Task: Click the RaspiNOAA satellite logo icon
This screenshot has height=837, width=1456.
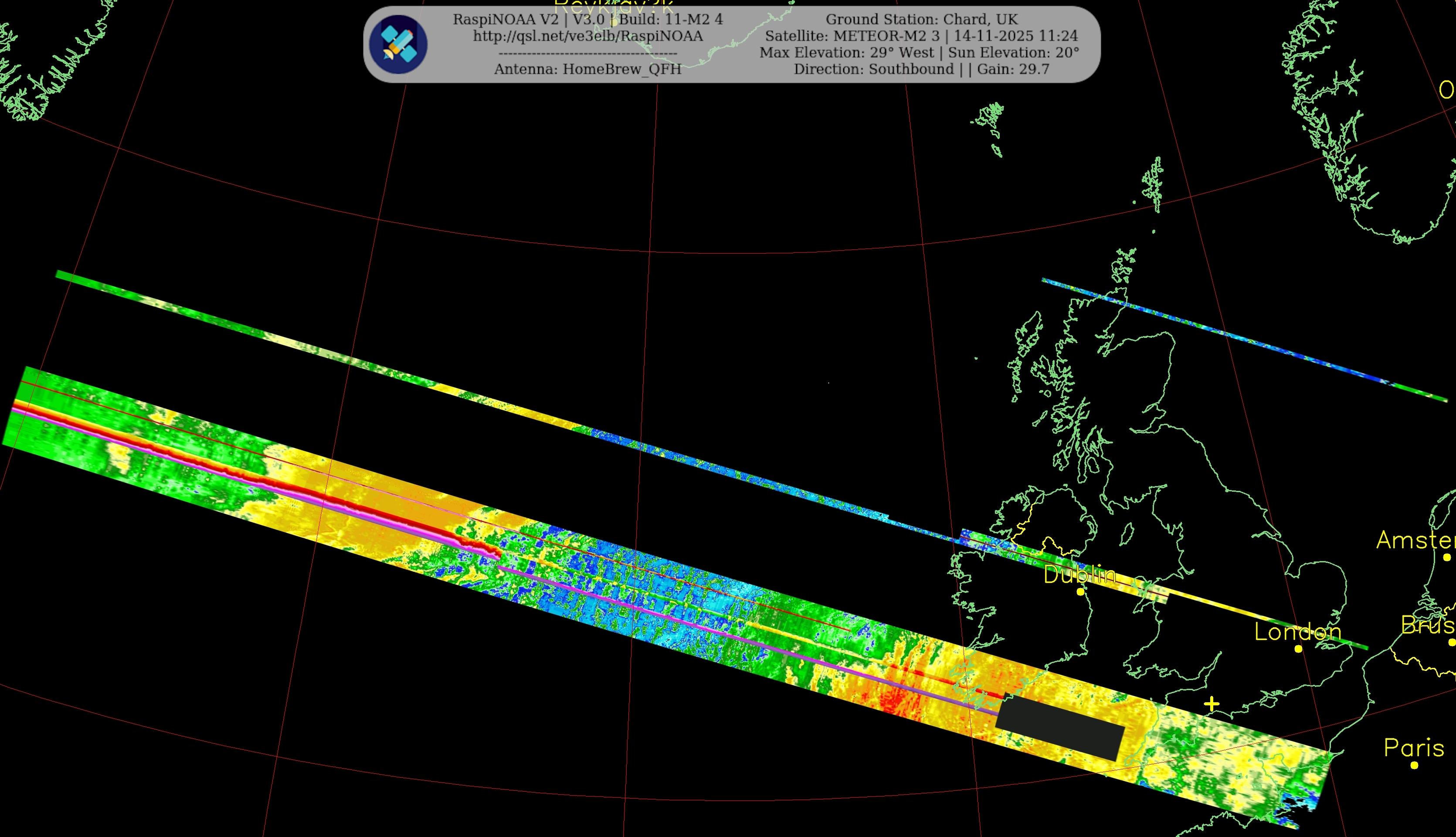Action: (398, 45)
